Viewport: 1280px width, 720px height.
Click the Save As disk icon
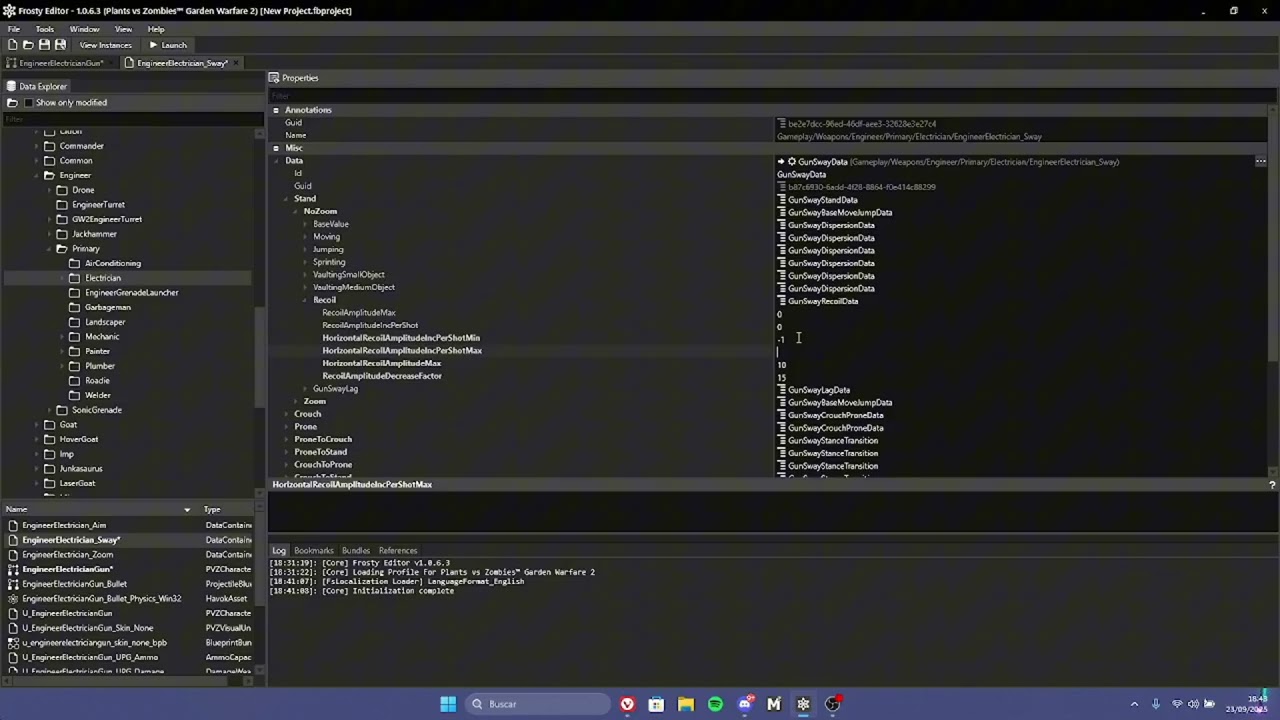click(x=60, y=45)
